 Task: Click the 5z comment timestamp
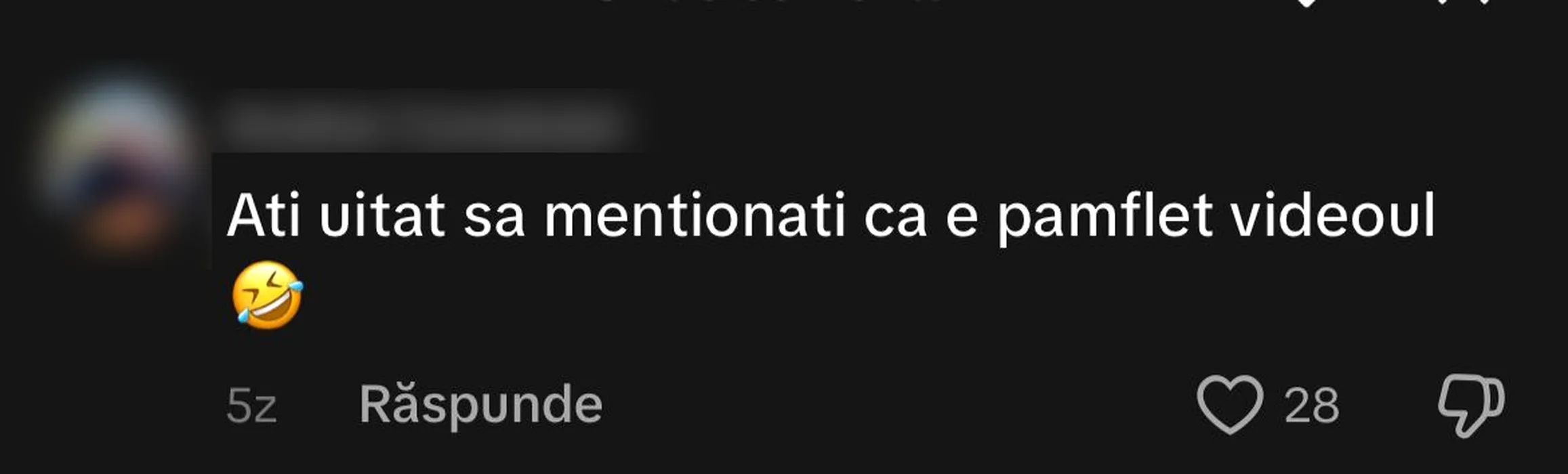click(251, 406)
